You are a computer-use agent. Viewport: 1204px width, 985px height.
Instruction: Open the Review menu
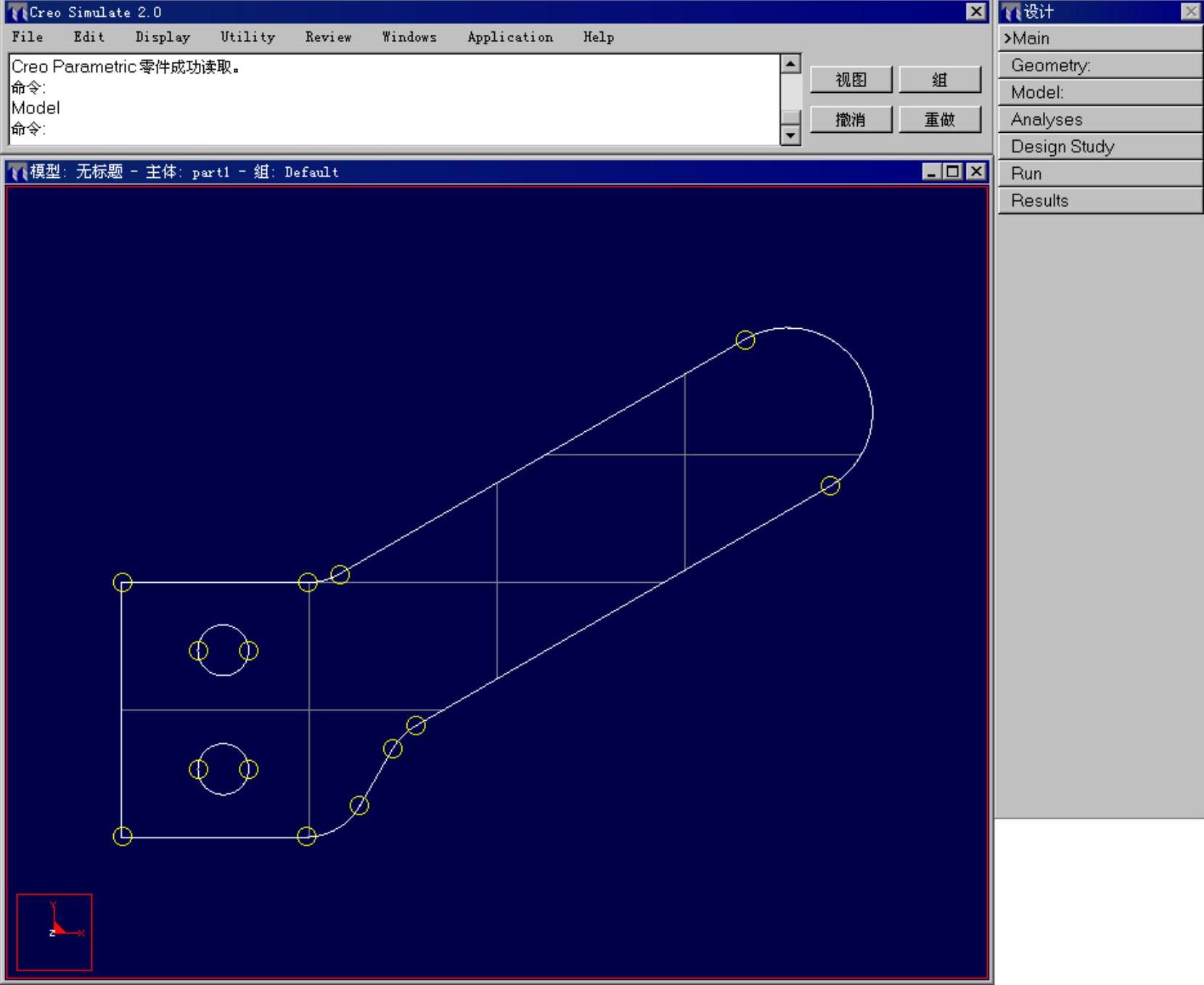(328, 37)
